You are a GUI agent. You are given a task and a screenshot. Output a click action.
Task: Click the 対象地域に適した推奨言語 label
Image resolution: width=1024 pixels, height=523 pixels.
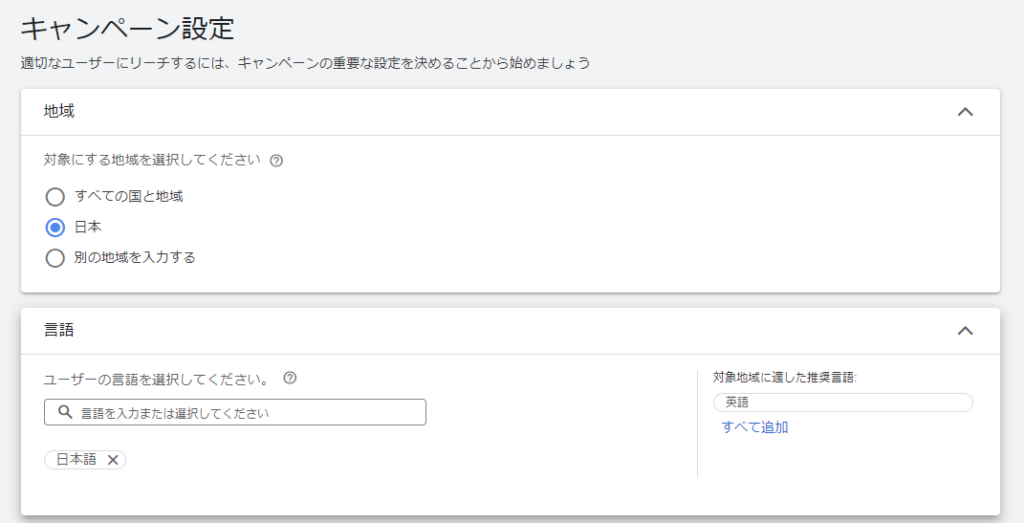(784, 377)
